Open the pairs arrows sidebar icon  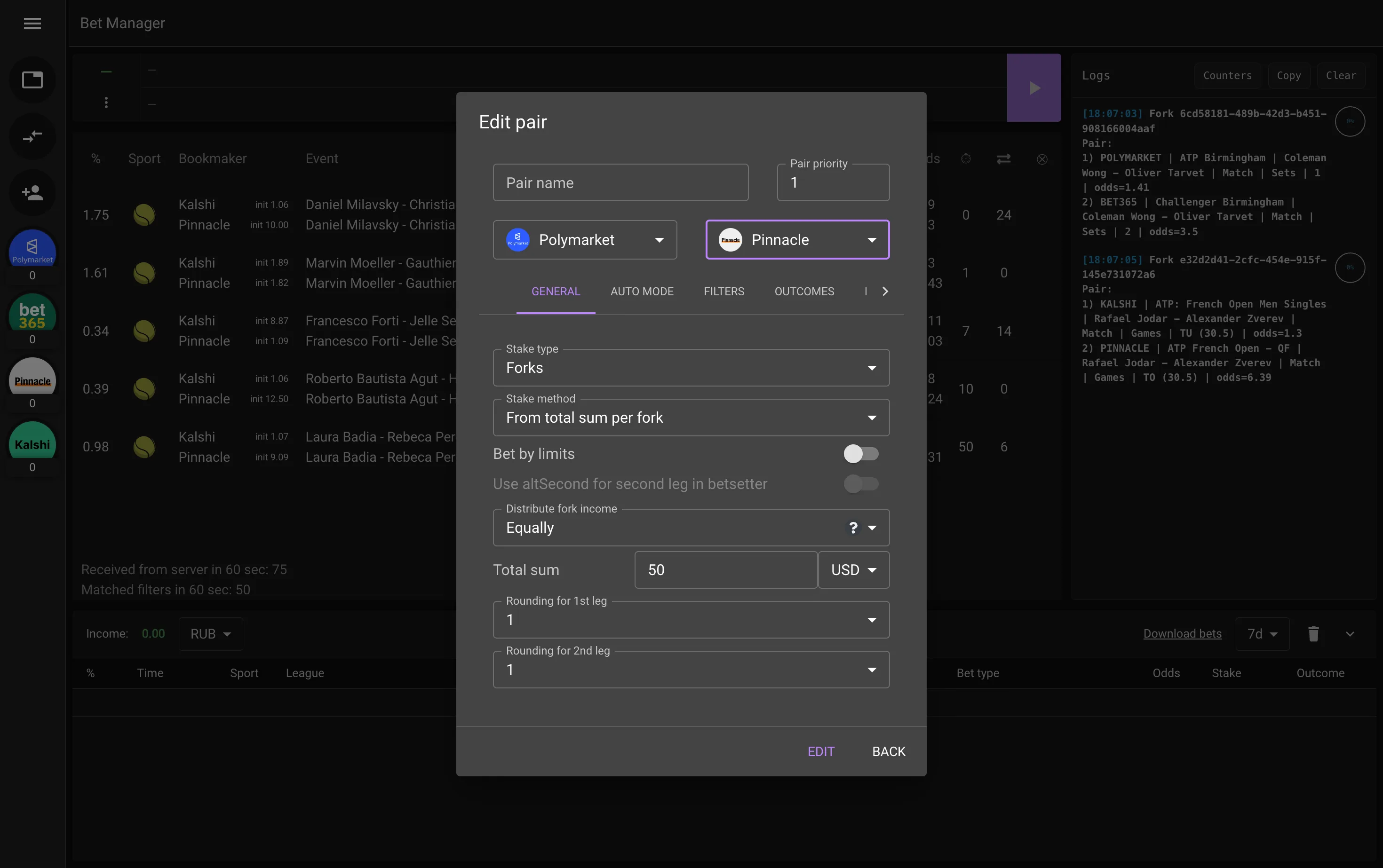coord(32,136)
